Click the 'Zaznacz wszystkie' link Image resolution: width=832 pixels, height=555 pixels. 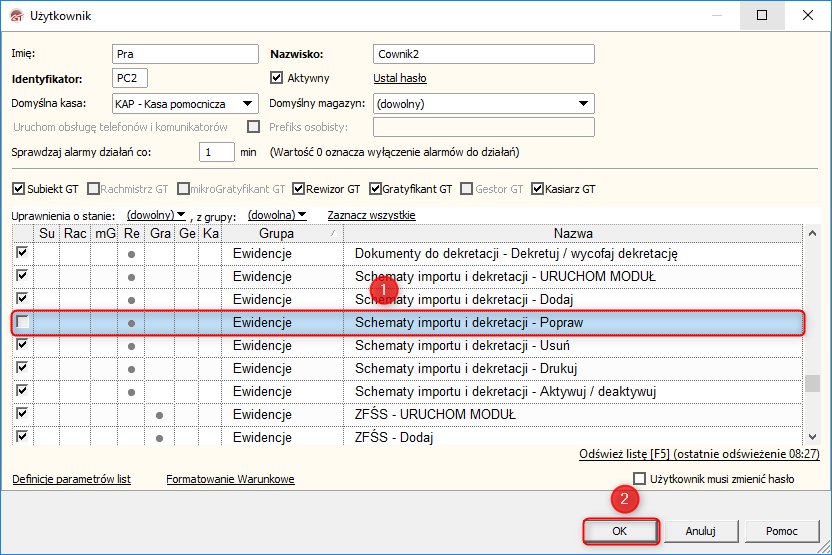371,215
